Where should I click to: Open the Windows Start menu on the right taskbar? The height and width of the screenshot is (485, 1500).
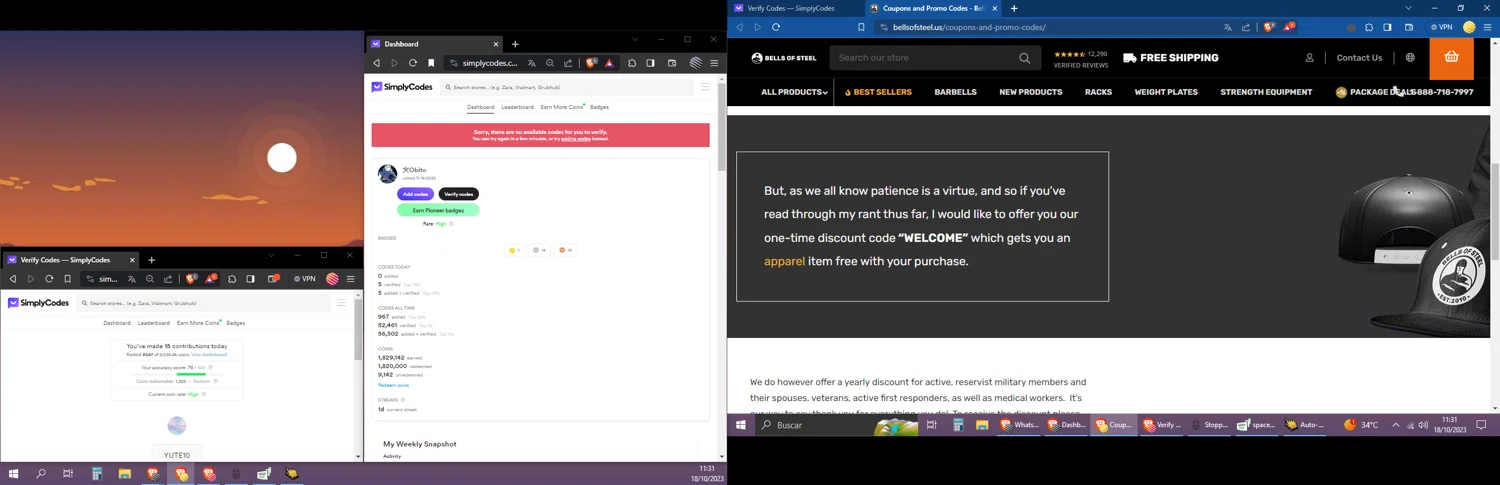pos(741,425)
